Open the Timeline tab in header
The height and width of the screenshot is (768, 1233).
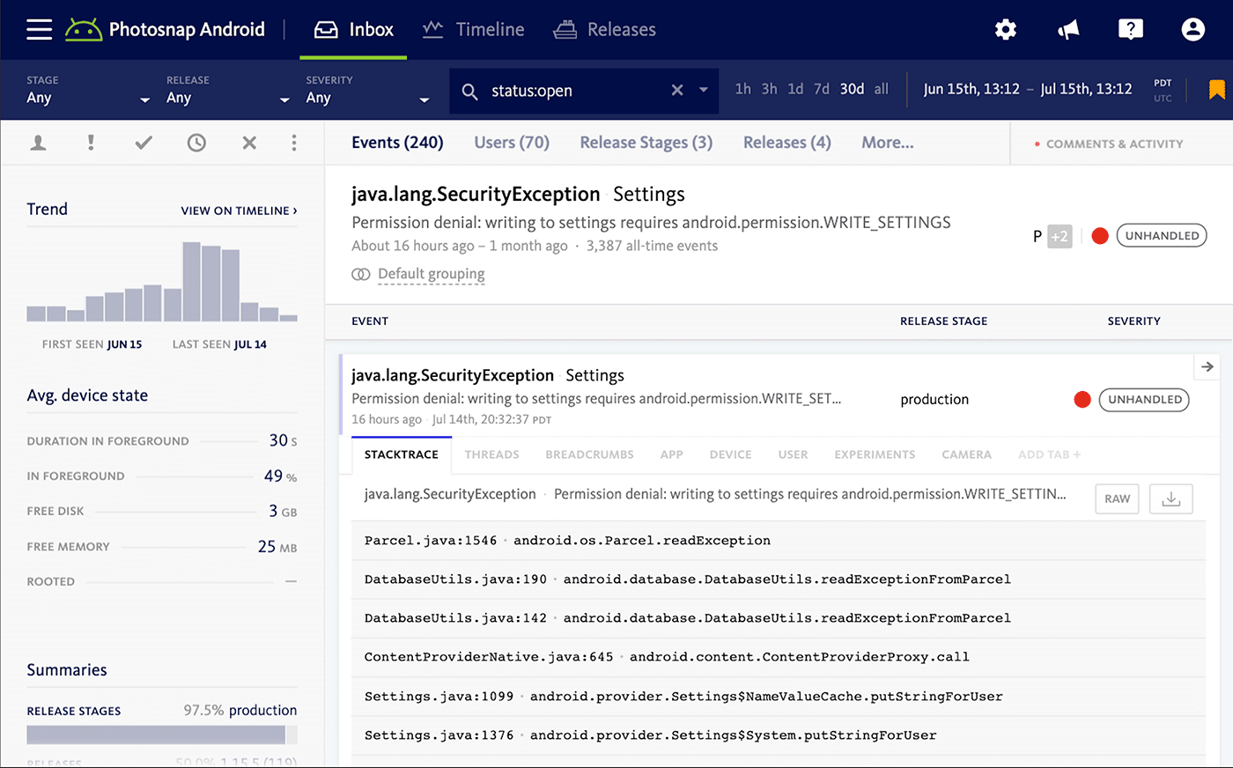[x=474, y=29]
